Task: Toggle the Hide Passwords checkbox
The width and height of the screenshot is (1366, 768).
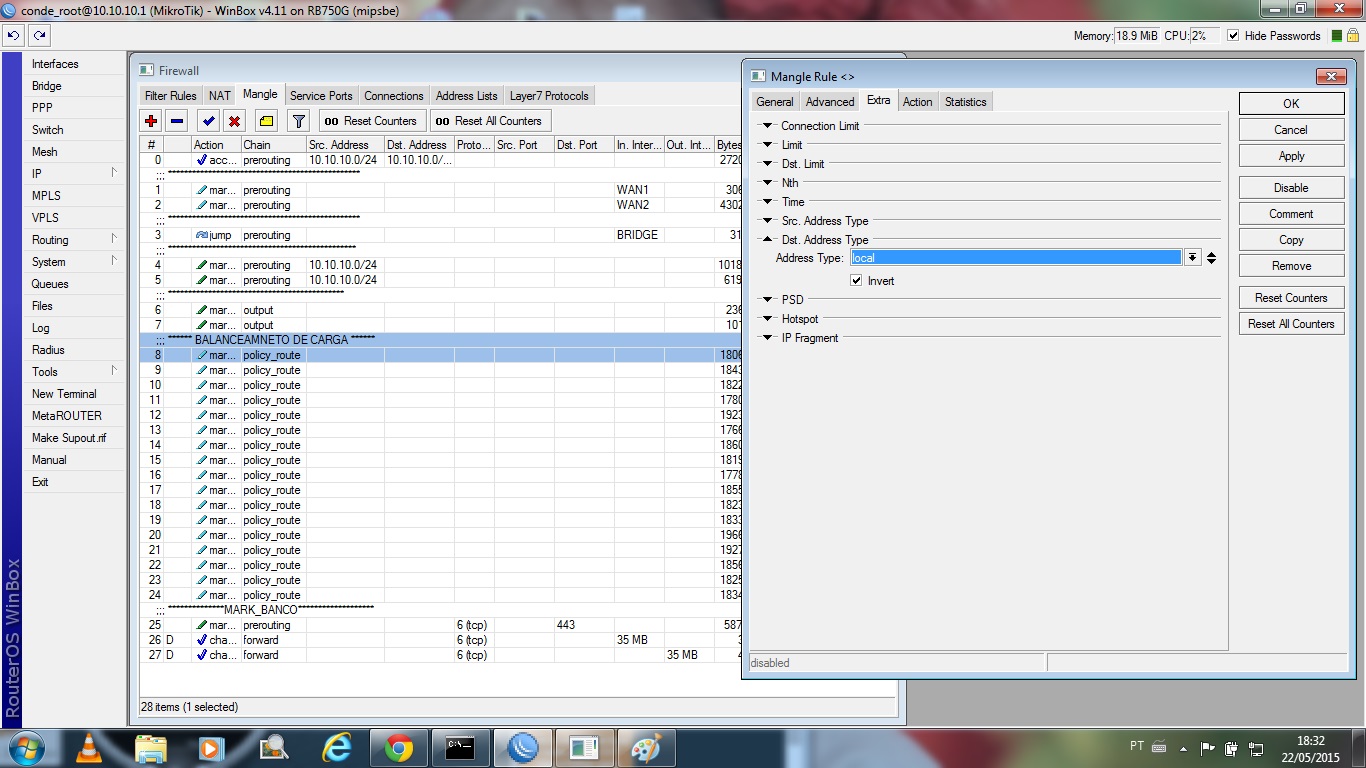Action: click(x=1233, y=36)
